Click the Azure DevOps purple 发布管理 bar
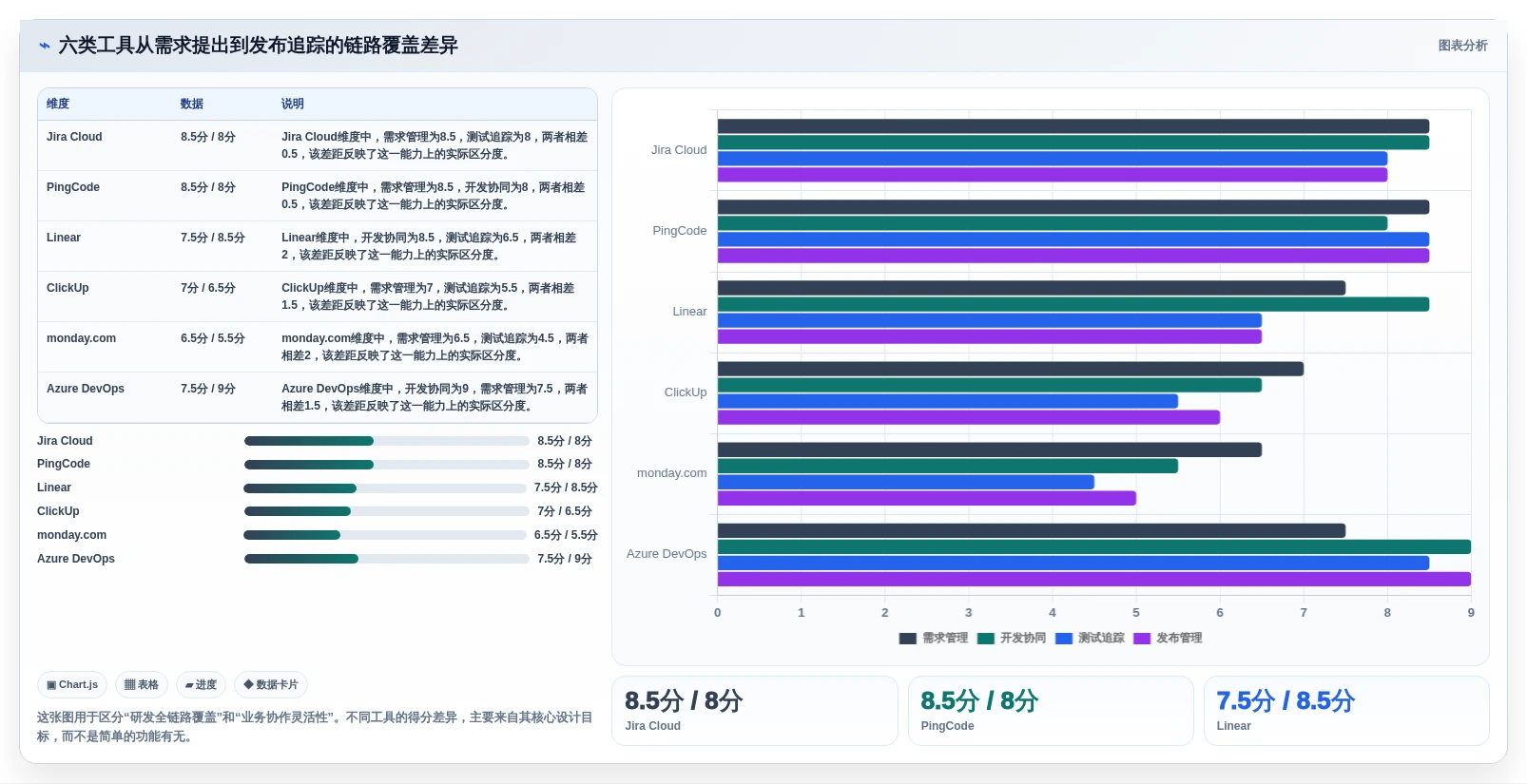The image size is (1527, 784). coord(1094,580)
